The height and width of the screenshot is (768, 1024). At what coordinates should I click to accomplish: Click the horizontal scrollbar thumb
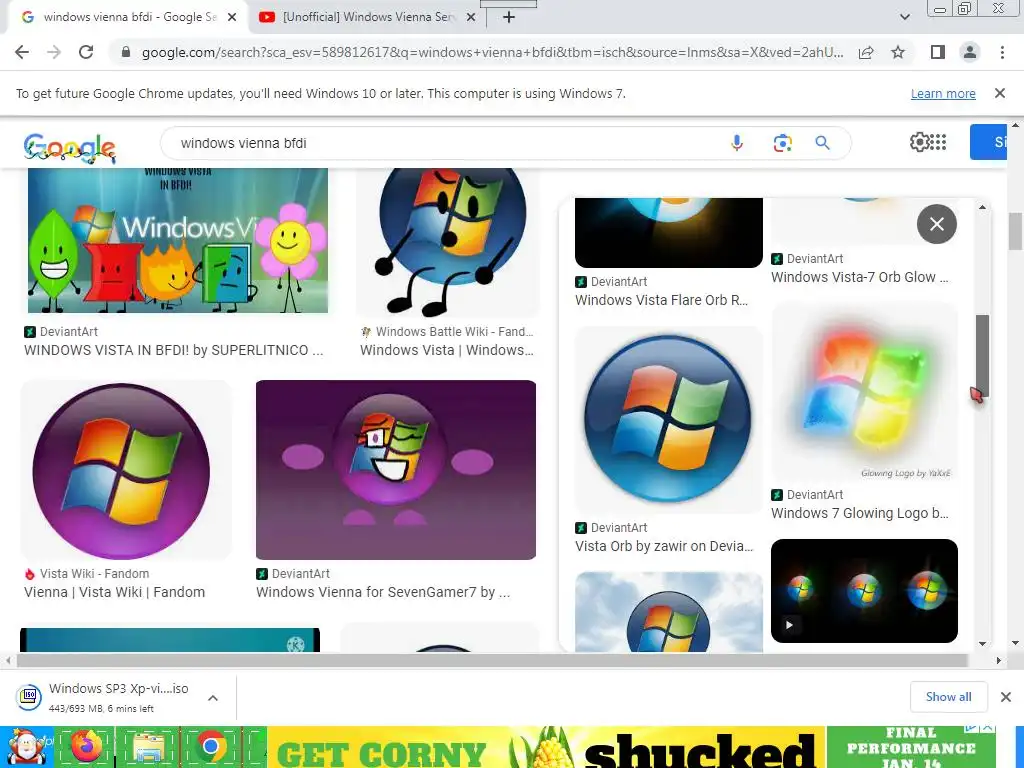491,660
